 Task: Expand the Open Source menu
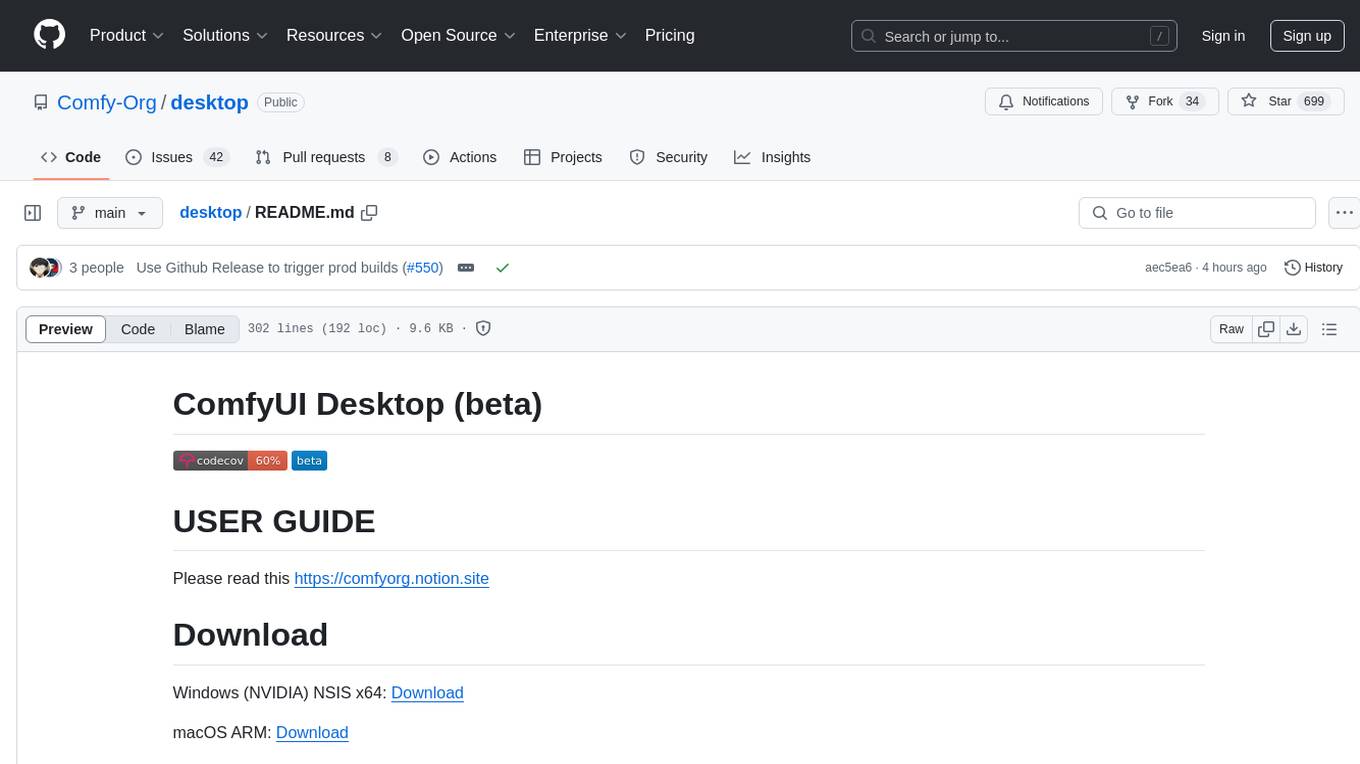(x=458, y=35)
